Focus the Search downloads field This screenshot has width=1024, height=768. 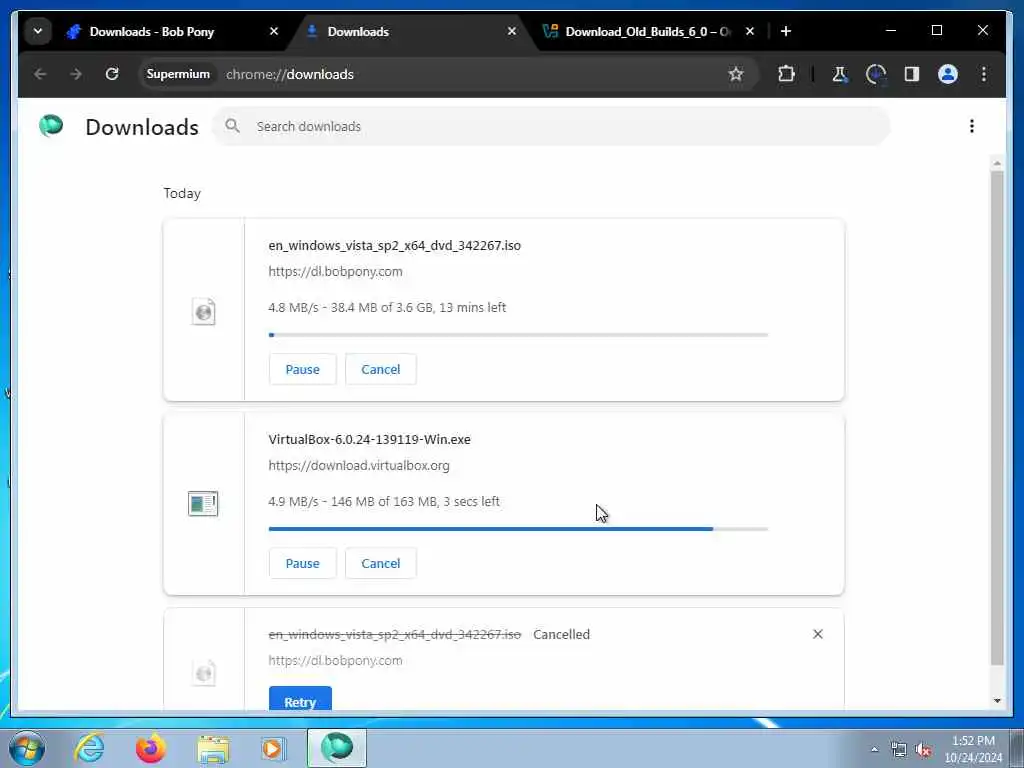(x=552, y=126)
